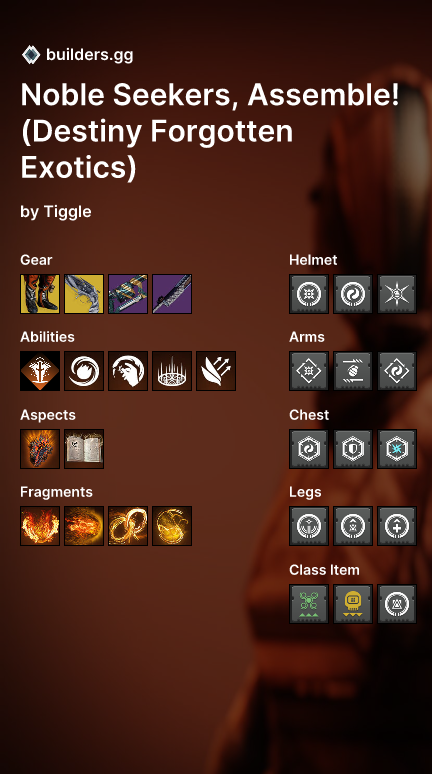Select the open book aspect icon
The width and height of the screenshot is (432, 774).
[84, 449]
